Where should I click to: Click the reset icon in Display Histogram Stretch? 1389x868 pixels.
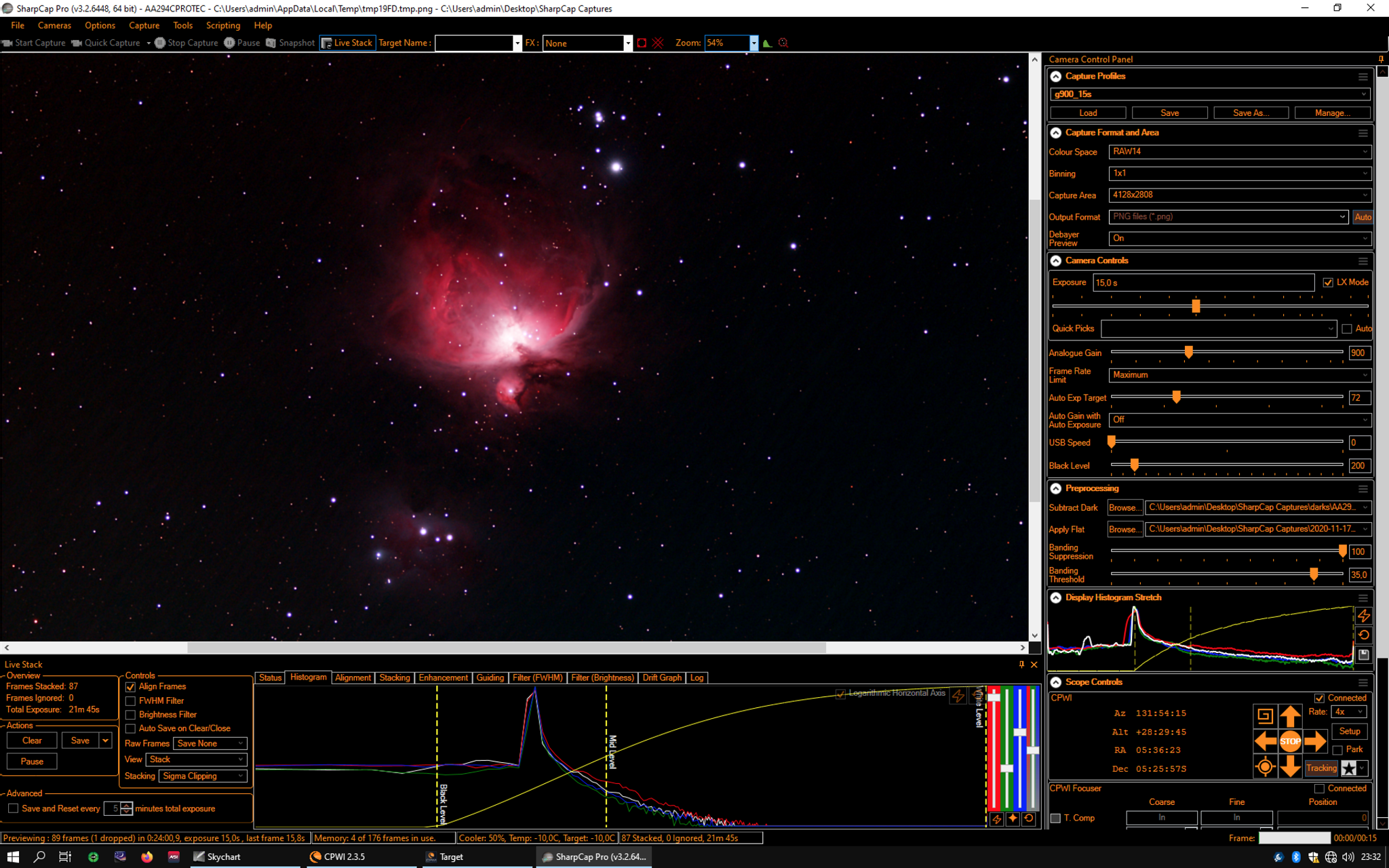point(1364,635)
